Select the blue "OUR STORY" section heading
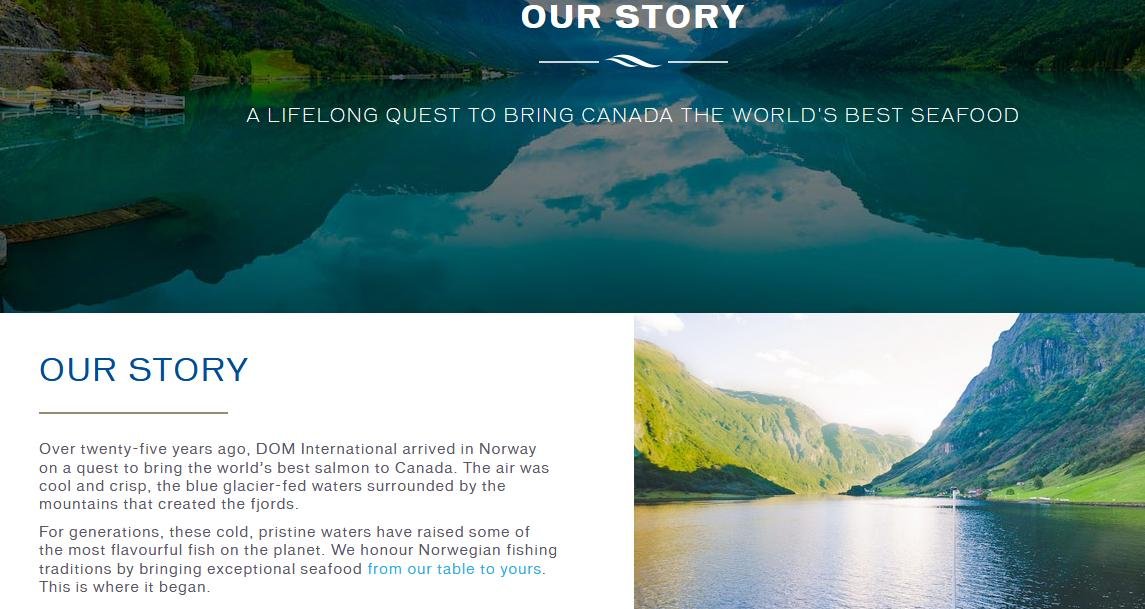This screenshot has width=1145, height=609. pos(143,370)
